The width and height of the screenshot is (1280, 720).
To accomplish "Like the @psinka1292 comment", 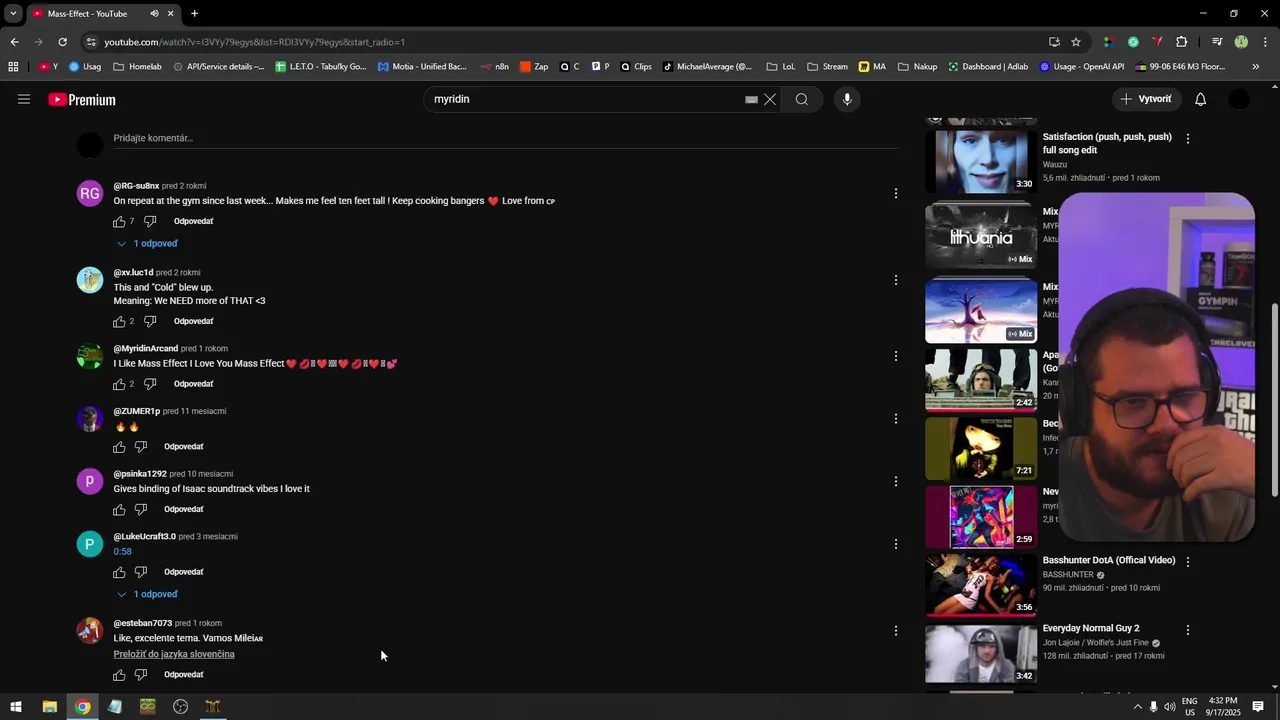I will pos(119,510).
